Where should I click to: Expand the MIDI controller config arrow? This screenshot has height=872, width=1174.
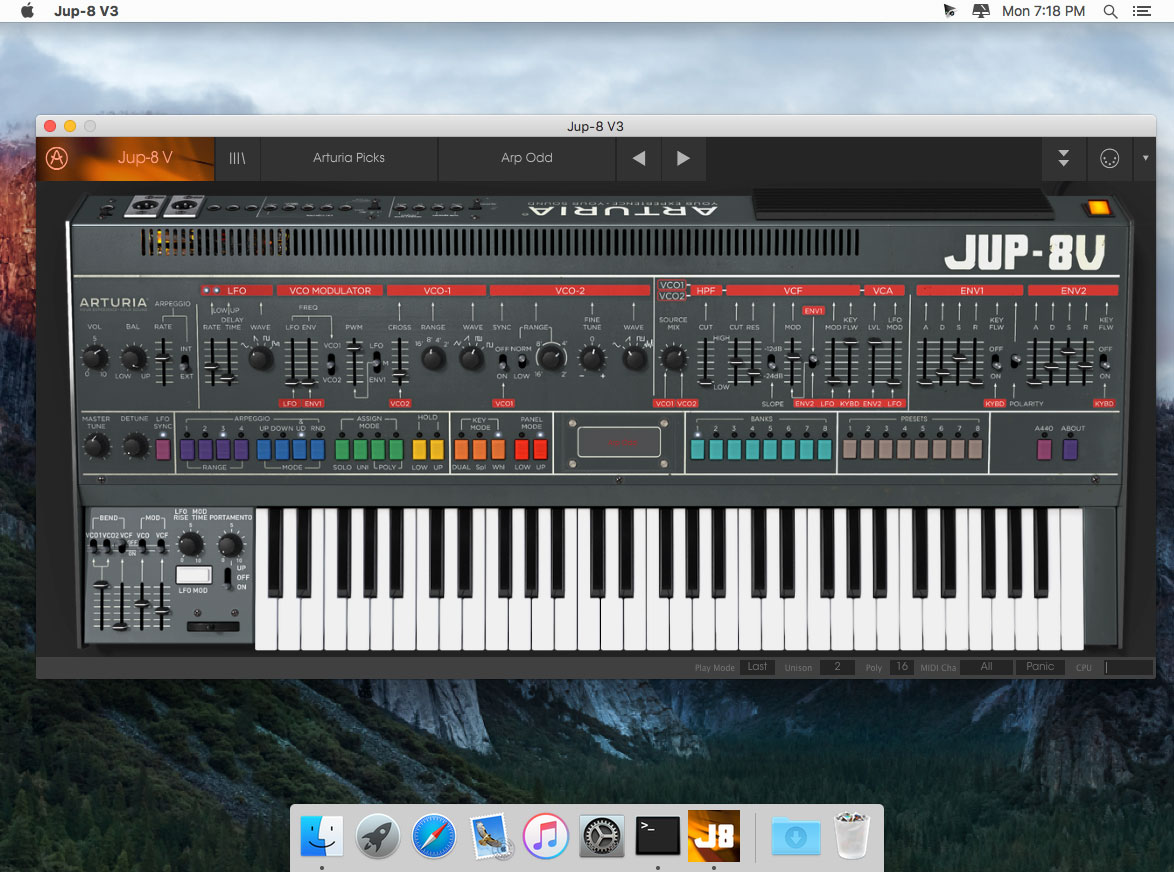point(1145,158)
